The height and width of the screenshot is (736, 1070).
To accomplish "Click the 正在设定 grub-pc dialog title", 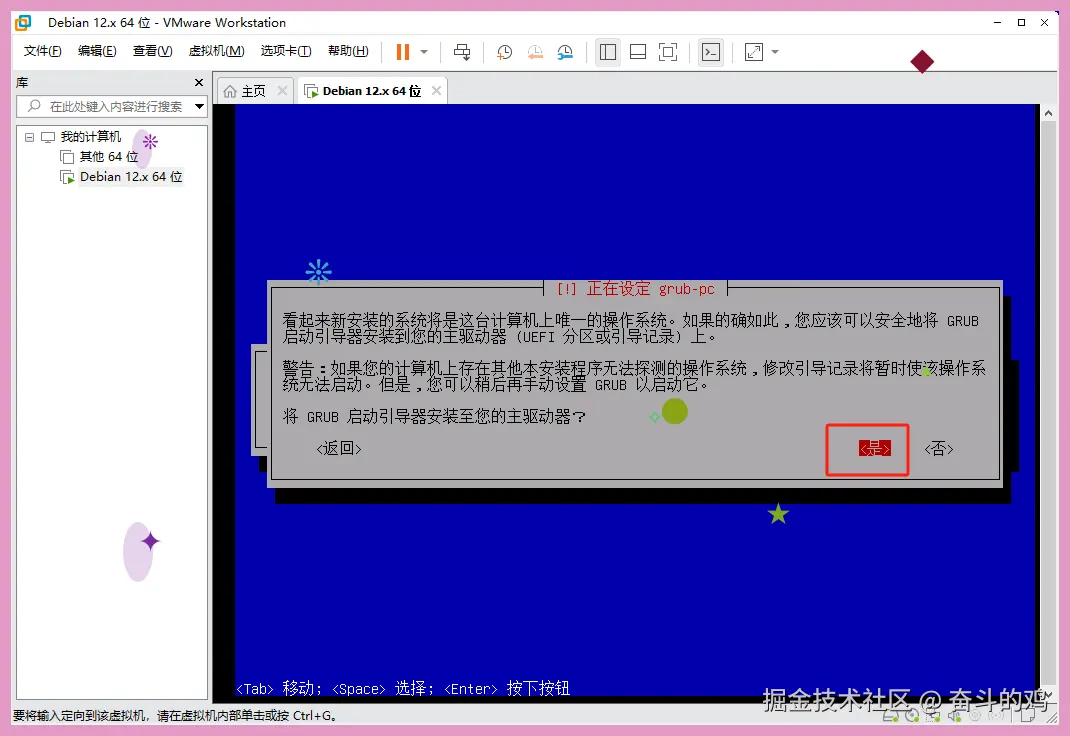I will tap(635, 289).
